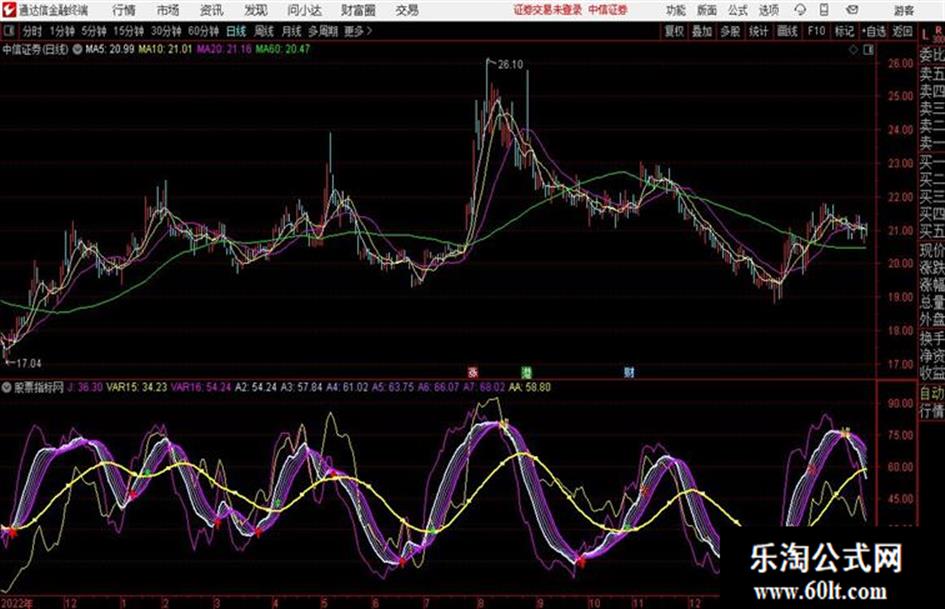Switch to 15分钟 period tab
This screenshot has width=945, height=609.
point(128,31)
